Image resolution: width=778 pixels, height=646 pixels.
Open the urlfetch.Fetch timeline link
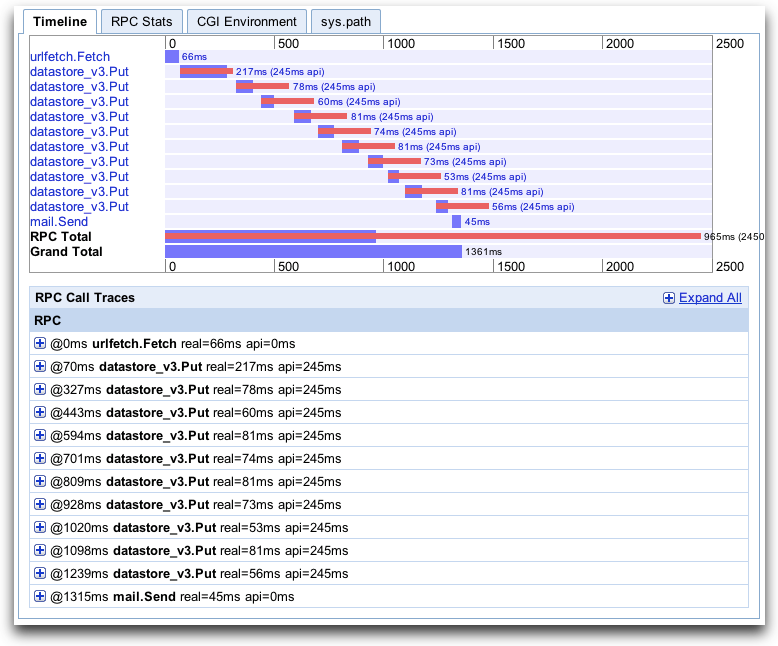(70, 57)
